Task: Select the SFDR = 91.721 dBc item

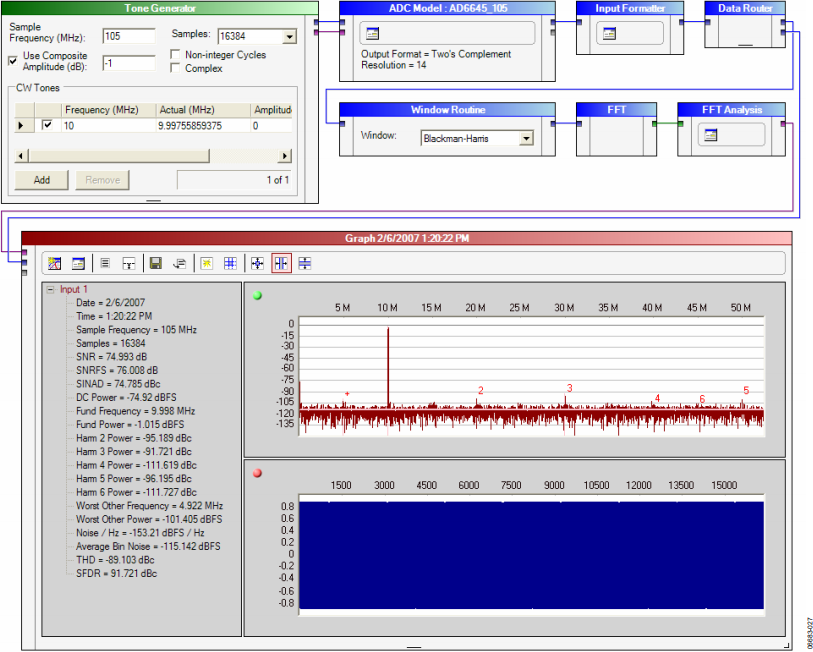Action: tap(116, 573)
